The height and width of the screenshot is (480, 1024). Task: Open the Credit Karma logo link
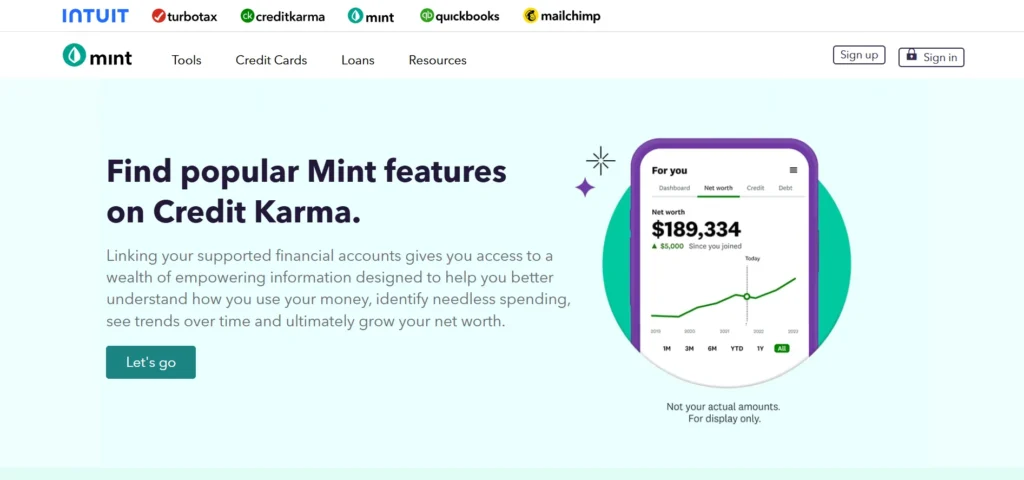283,16
